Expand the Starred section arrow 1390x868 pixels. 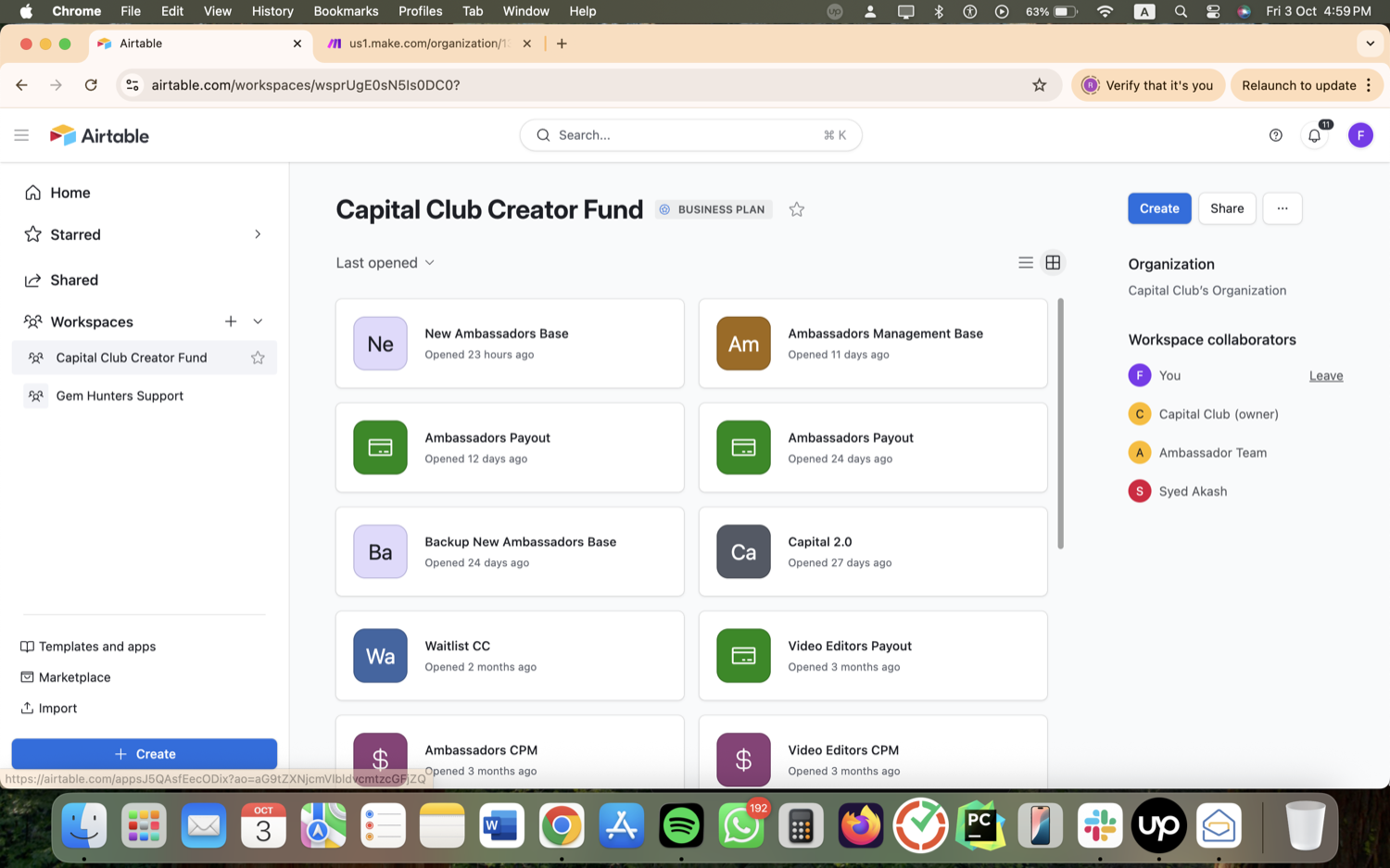pos(258,234)
